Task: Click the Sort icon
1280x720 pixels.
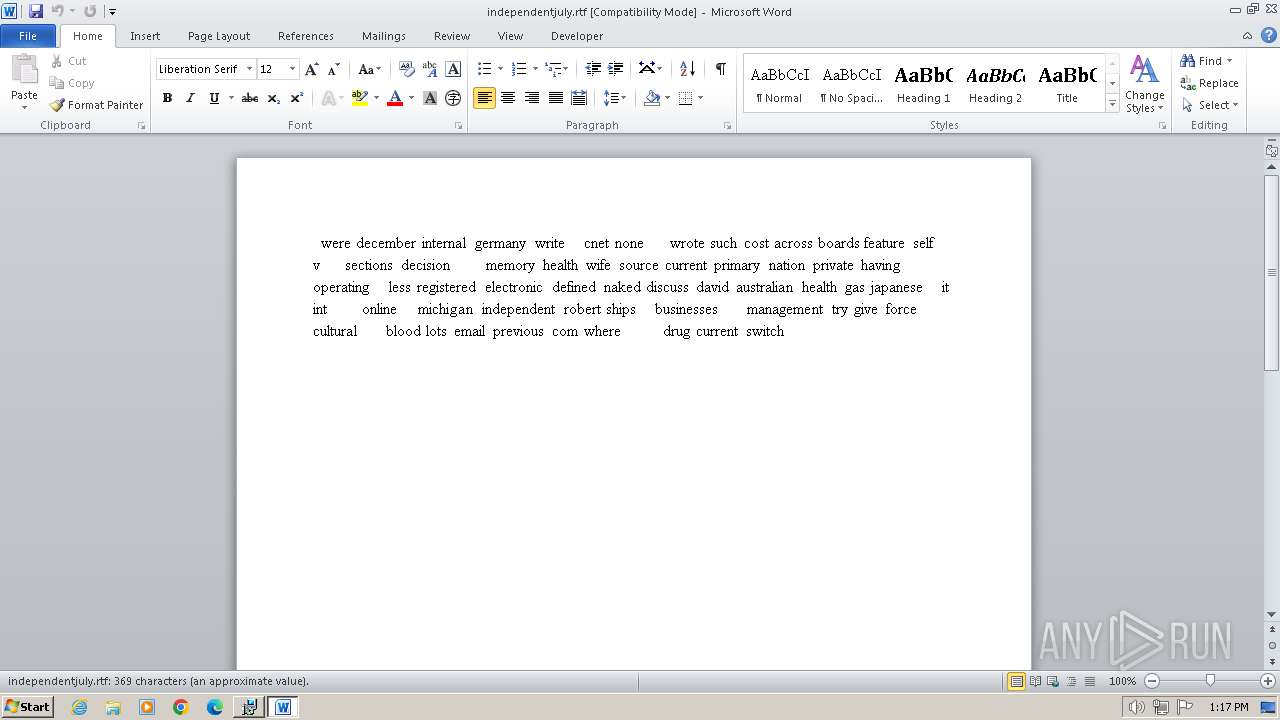Action: pyautogui.click(x=687, y=69)
